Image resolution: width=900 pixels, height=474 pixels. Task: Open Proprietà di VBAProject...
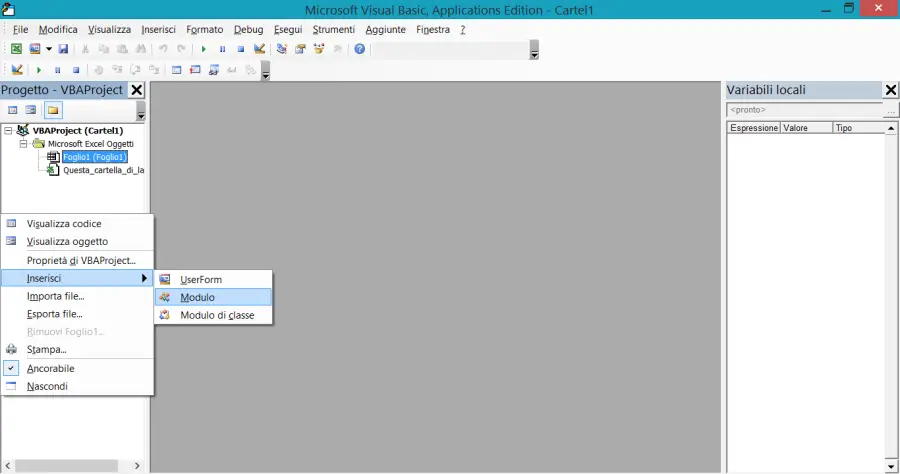[x=77, y=261]
